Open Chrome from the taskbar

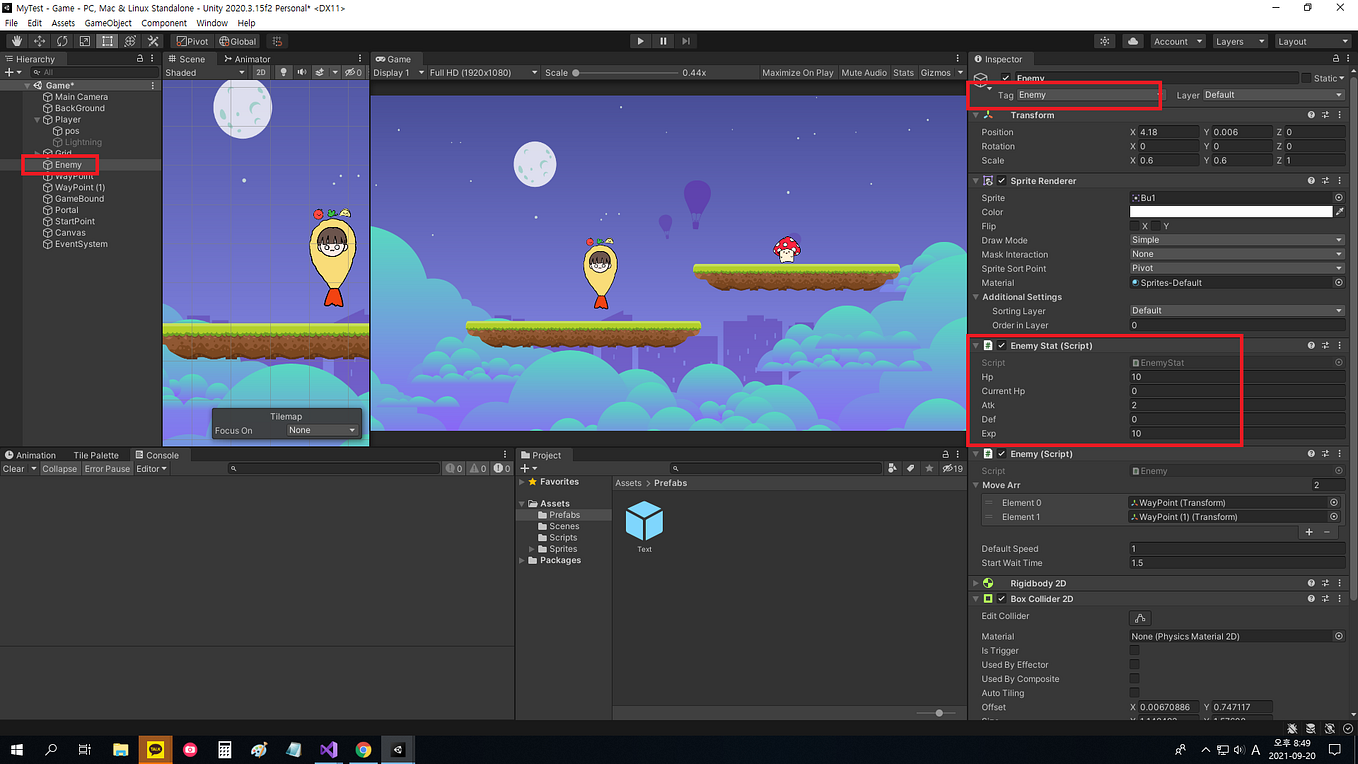point(363,749)
